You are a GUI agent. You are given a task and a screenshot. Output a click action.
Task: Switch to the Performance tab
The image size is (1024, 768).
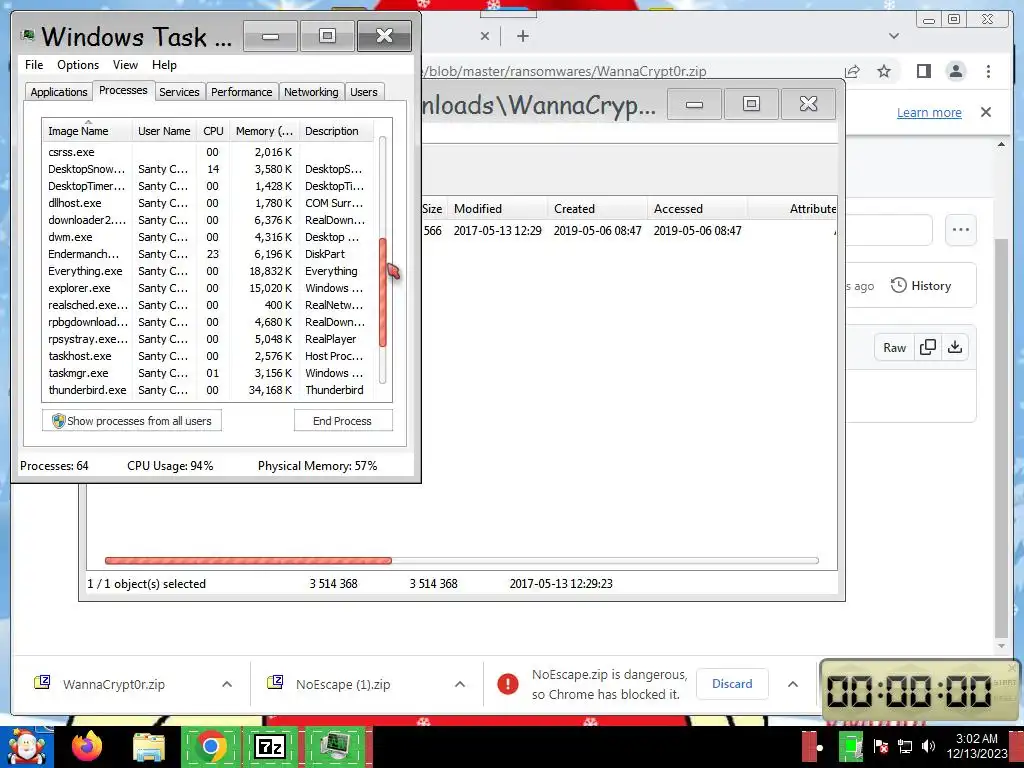pyautogui.click(x=242, y=92)
